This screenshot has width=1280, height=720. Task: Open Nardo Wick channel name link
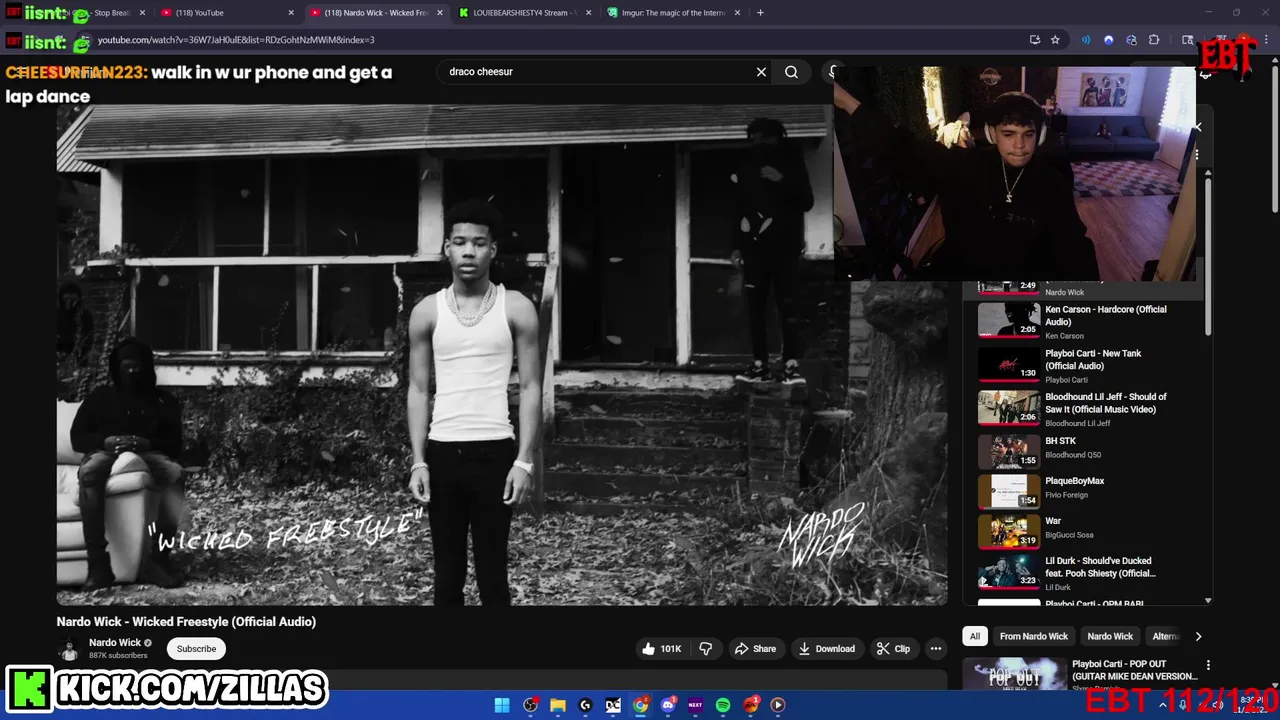115,643
